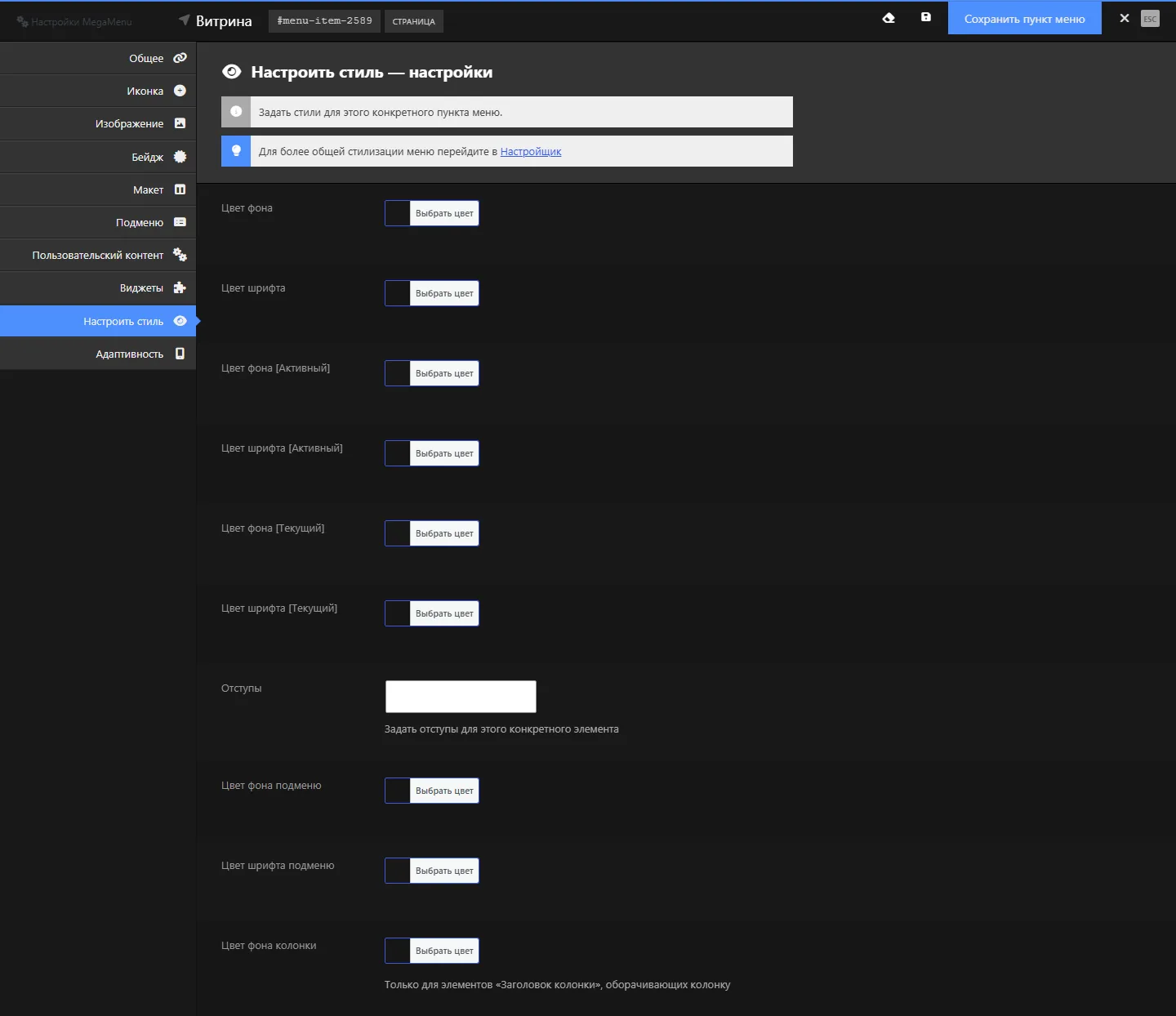Click the ESC key icon
The width and height of the screenshot is (1176, 1016).
coord(1150,19)
